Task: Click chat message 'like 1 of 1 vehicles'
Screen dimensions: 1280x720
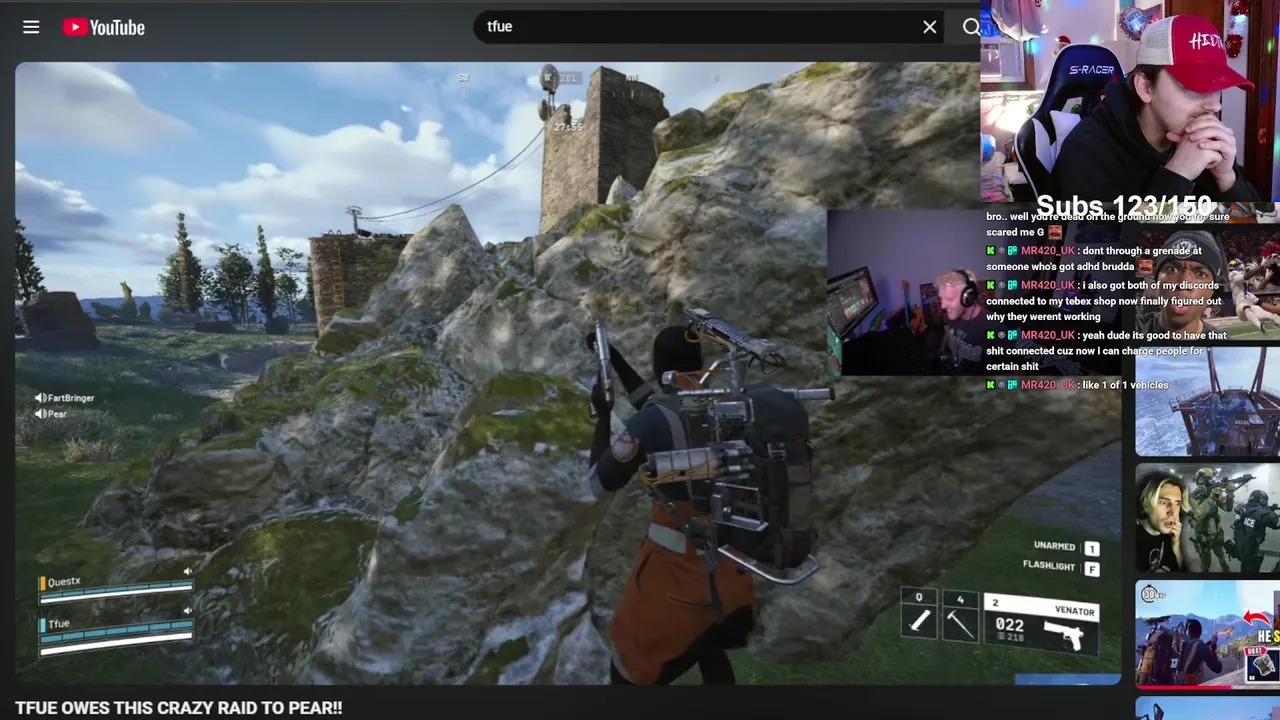Action: 1125,385
